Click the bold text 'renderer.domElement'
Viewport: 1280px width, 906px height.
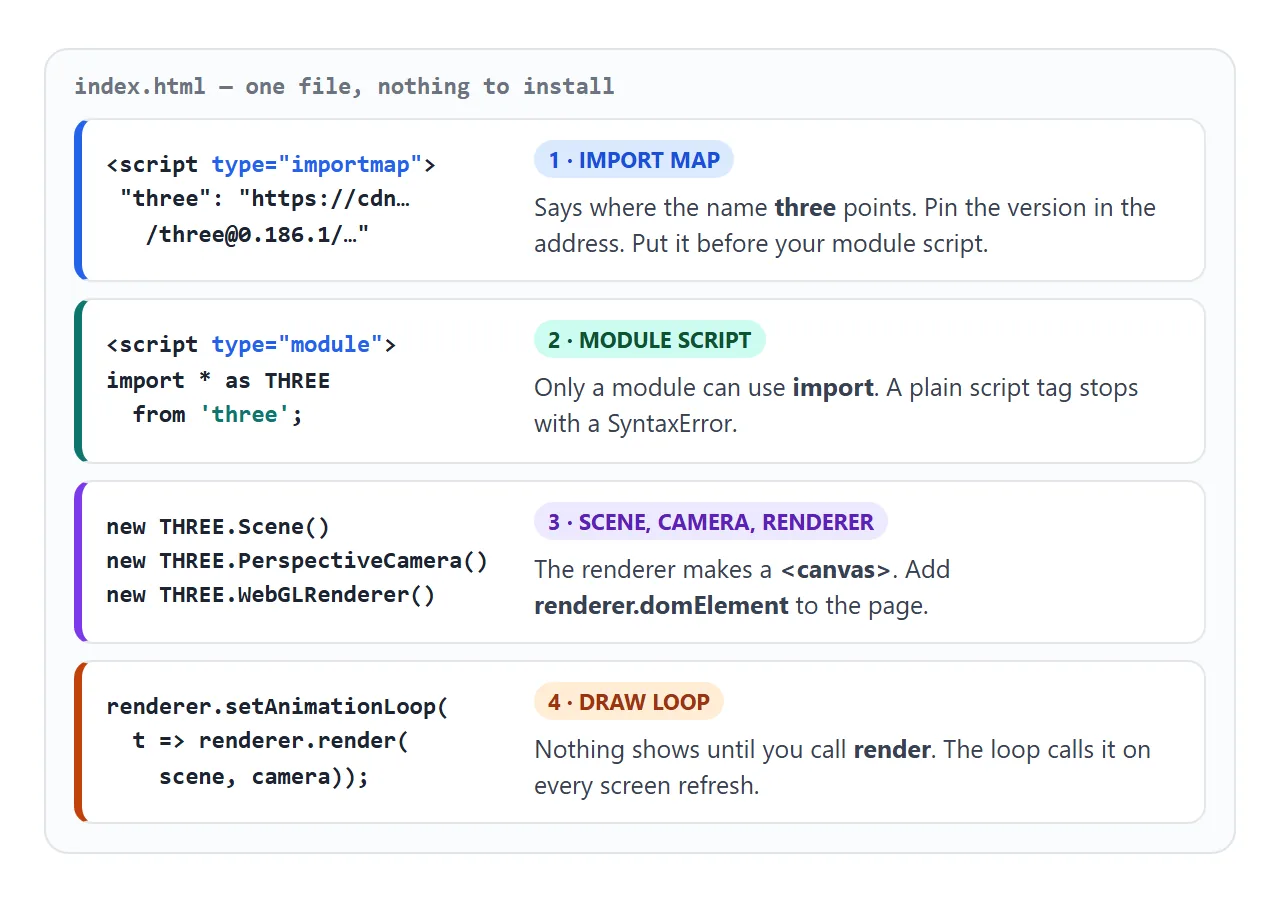[661, 606]
